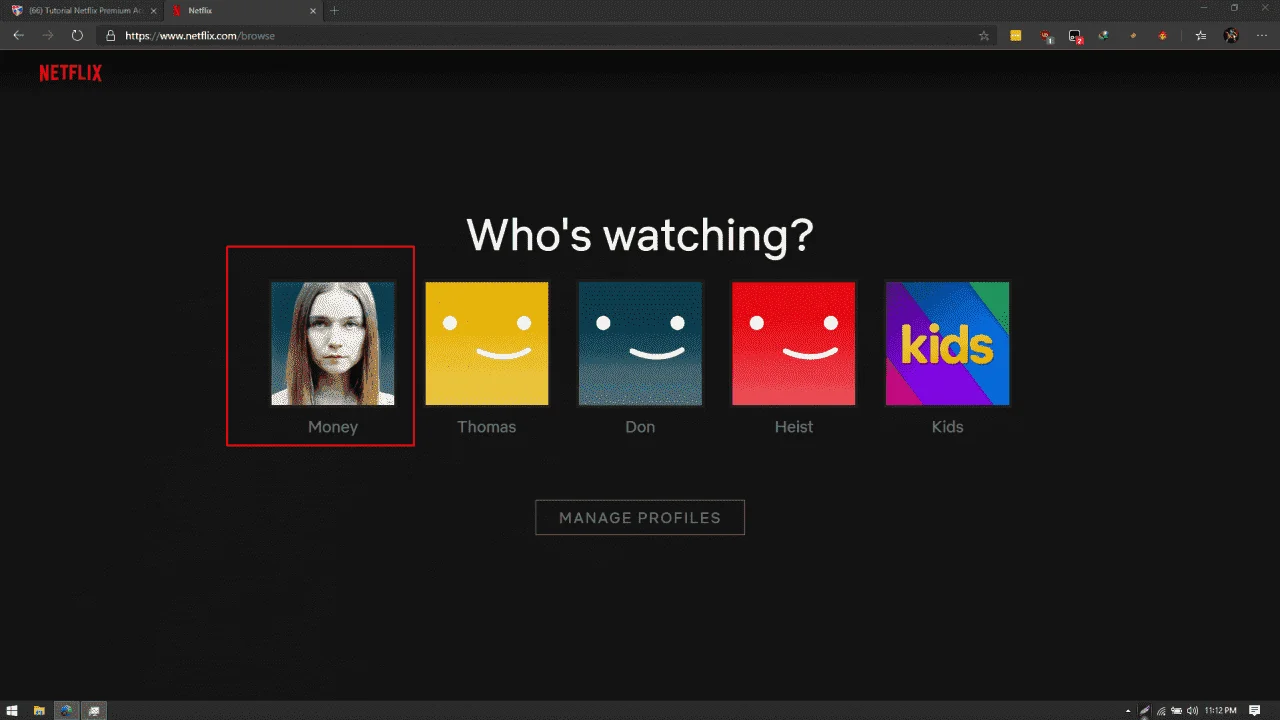Open the extension with red 2 badge
1280x720 pixels.
(x=1075, y=36)
